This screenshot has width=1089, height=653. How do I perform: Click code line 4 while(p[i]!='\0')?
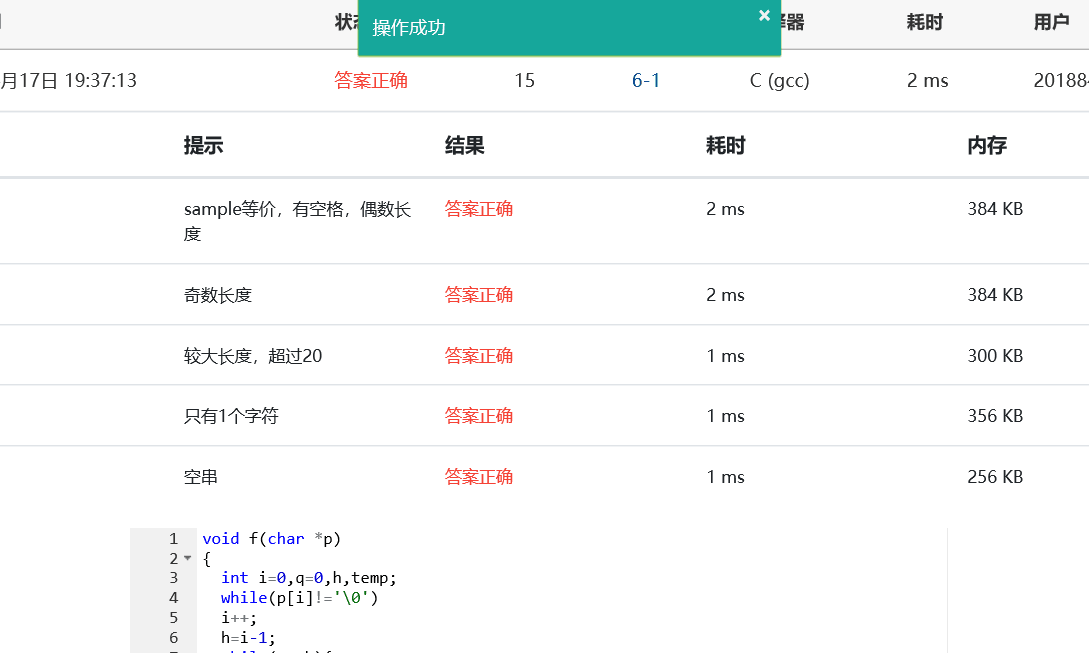(299, 598)
